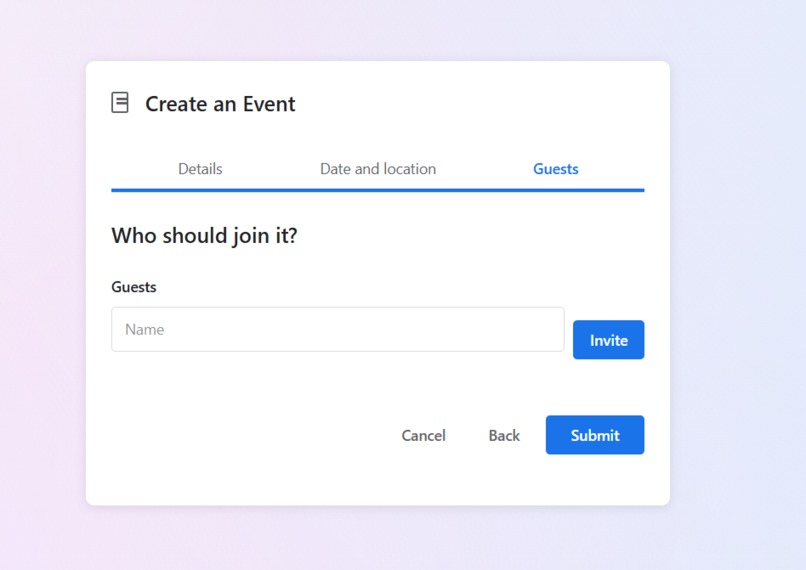Viewport: 806px width, 570px height.
Task: Click the blue progress line under Guests tab
Action: [556, 190]
